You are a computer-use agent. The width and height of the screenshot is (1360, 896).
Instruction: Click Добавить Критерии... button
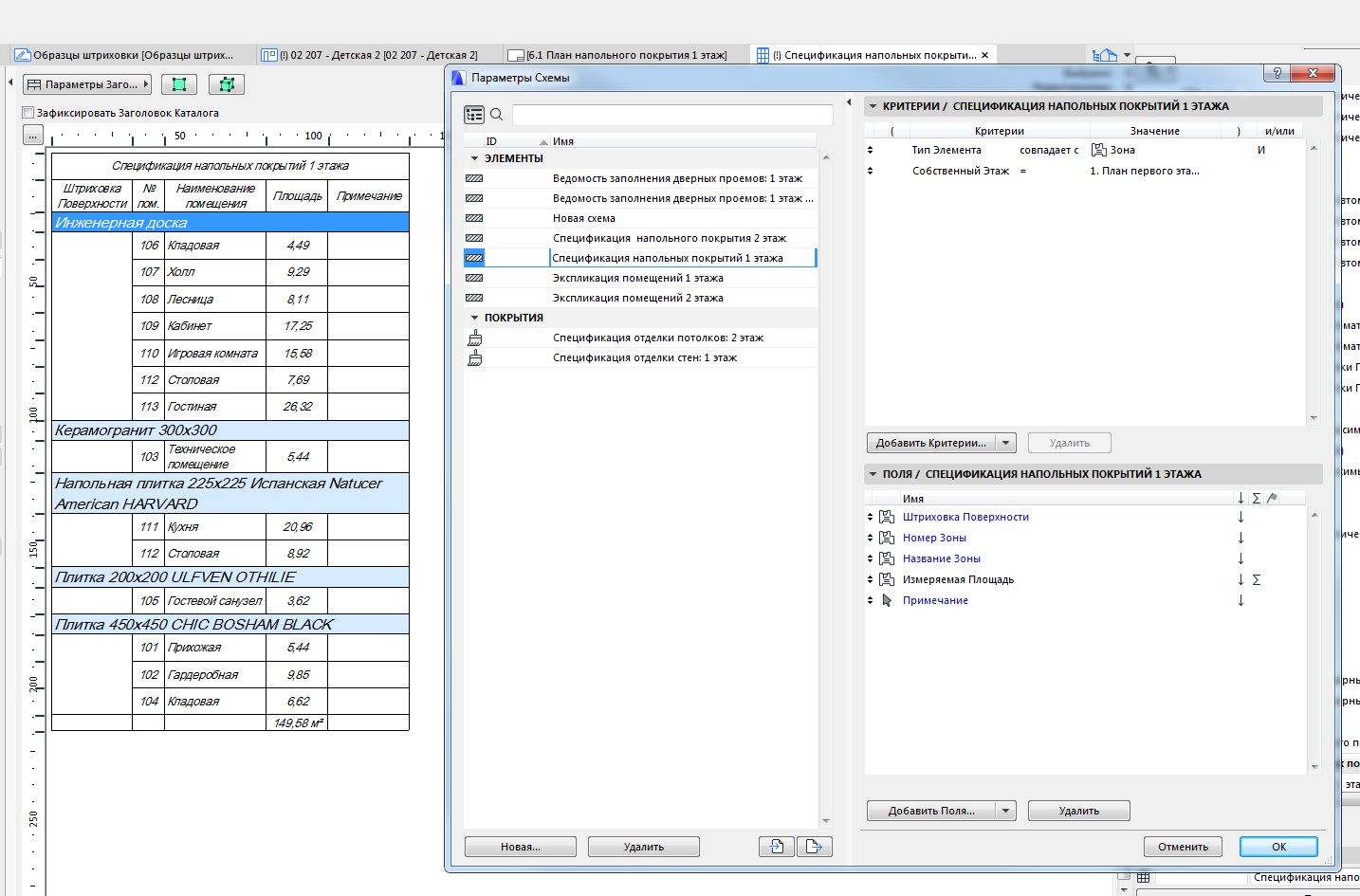point(931,443)
